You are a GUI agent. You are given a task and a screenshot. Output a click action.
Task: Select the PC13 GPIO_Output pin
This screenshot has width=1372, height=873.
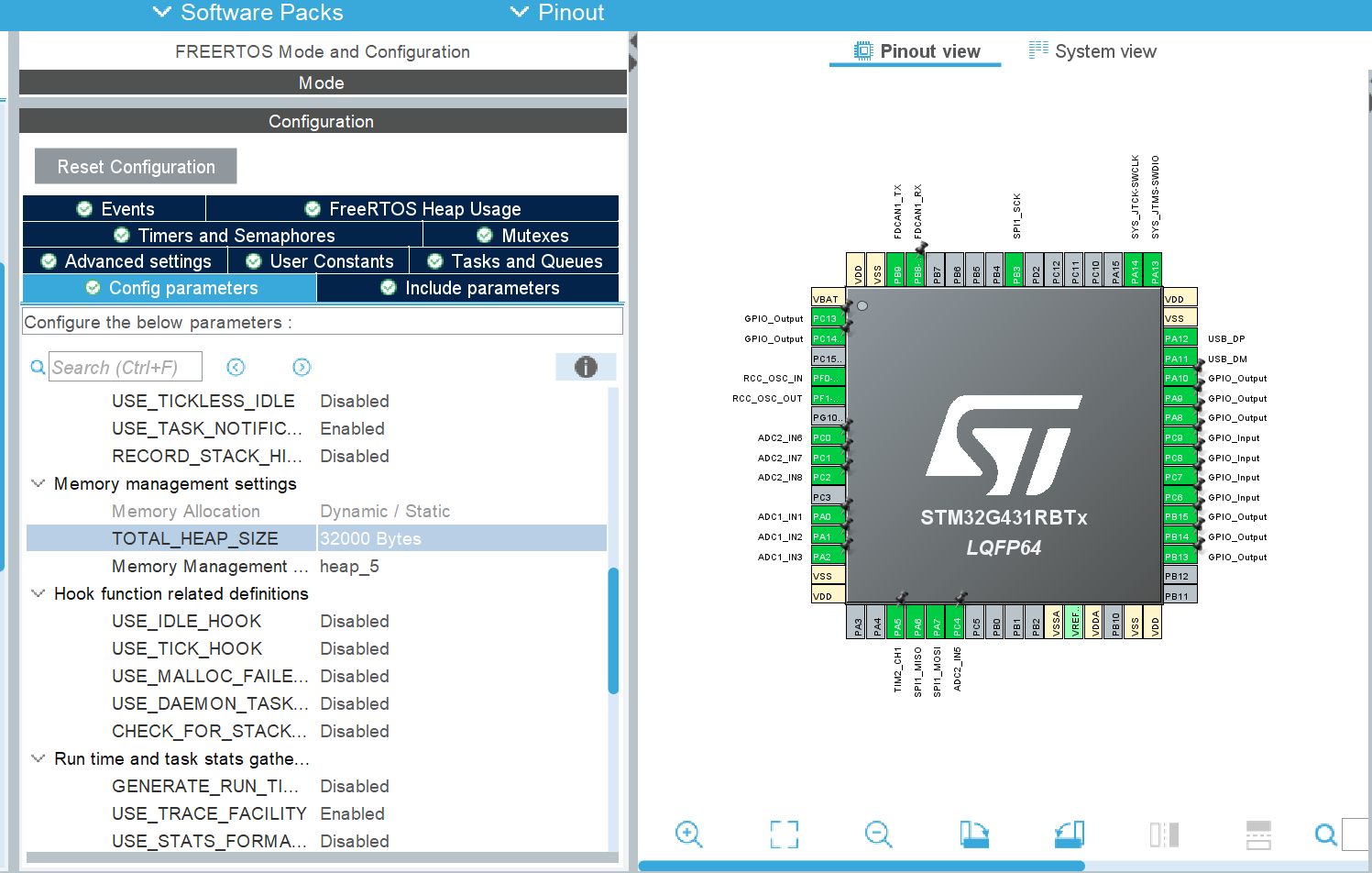828,318
